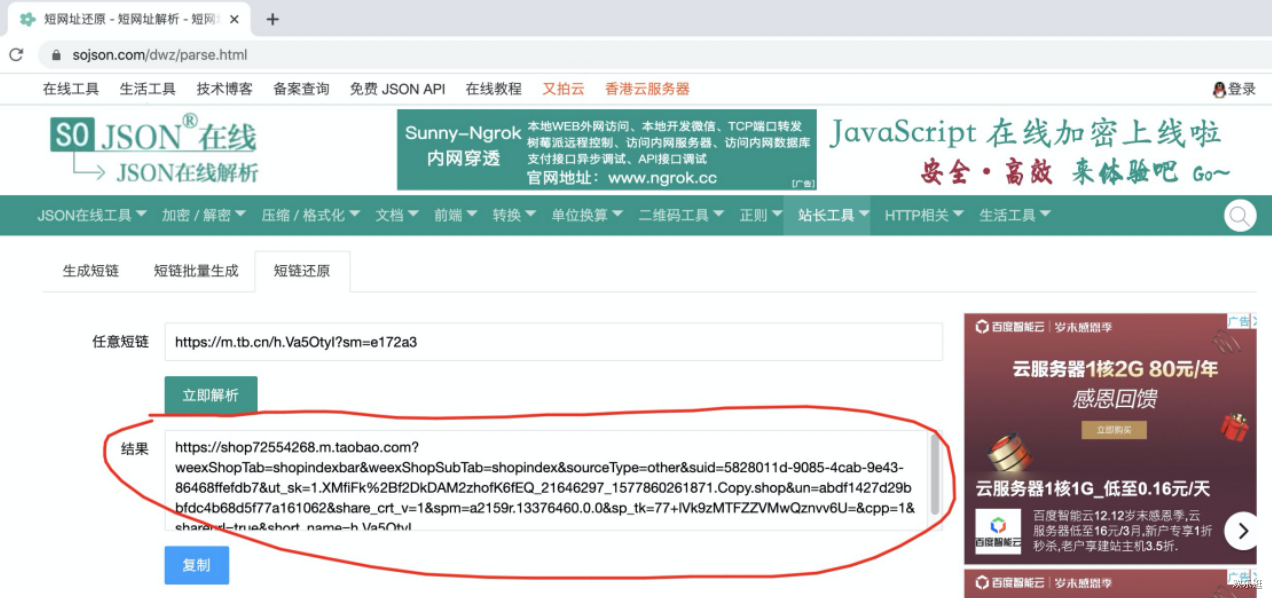
Task: Click the blue 复制 button
Action: coord(196,565)
